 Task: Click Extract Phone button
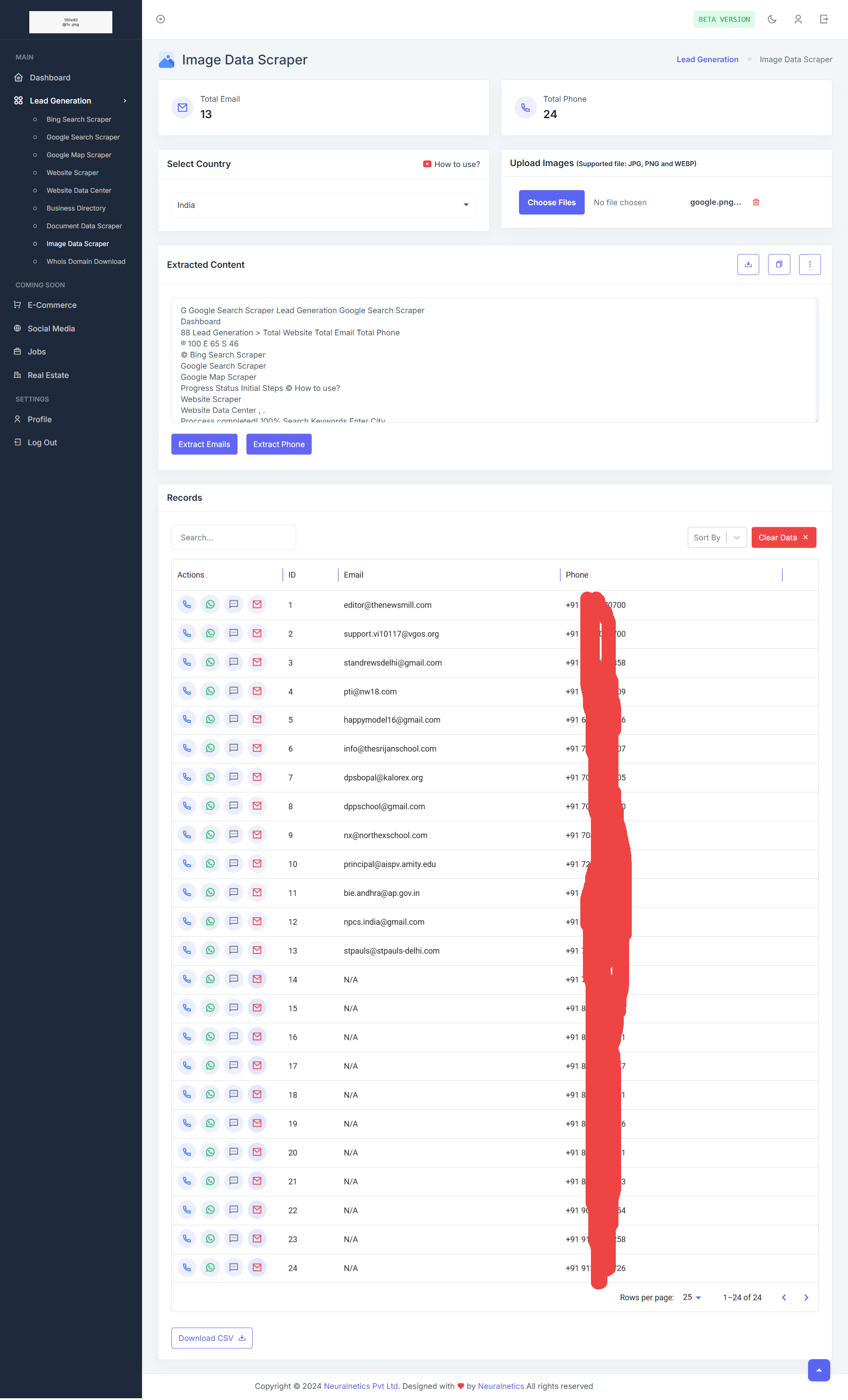click(x=279, y=444)
